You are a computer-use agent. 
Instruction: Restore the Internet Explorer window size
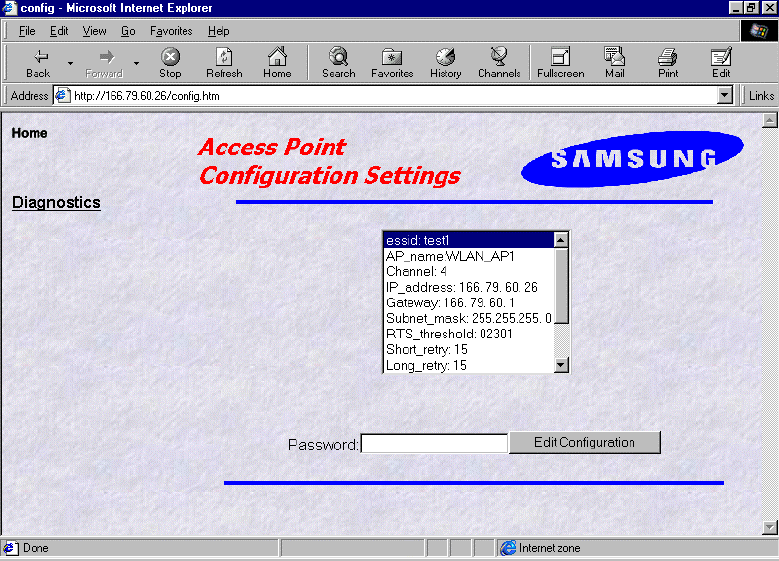click(751, 7)
